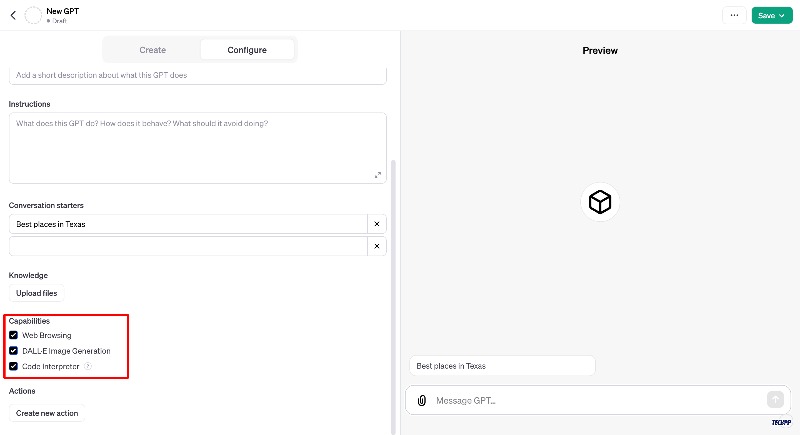Image resolution: width=800 pixels, height=435 pixels.
Task: Expand the Instructions box using corner arrows icon
Action: point(378,175)
